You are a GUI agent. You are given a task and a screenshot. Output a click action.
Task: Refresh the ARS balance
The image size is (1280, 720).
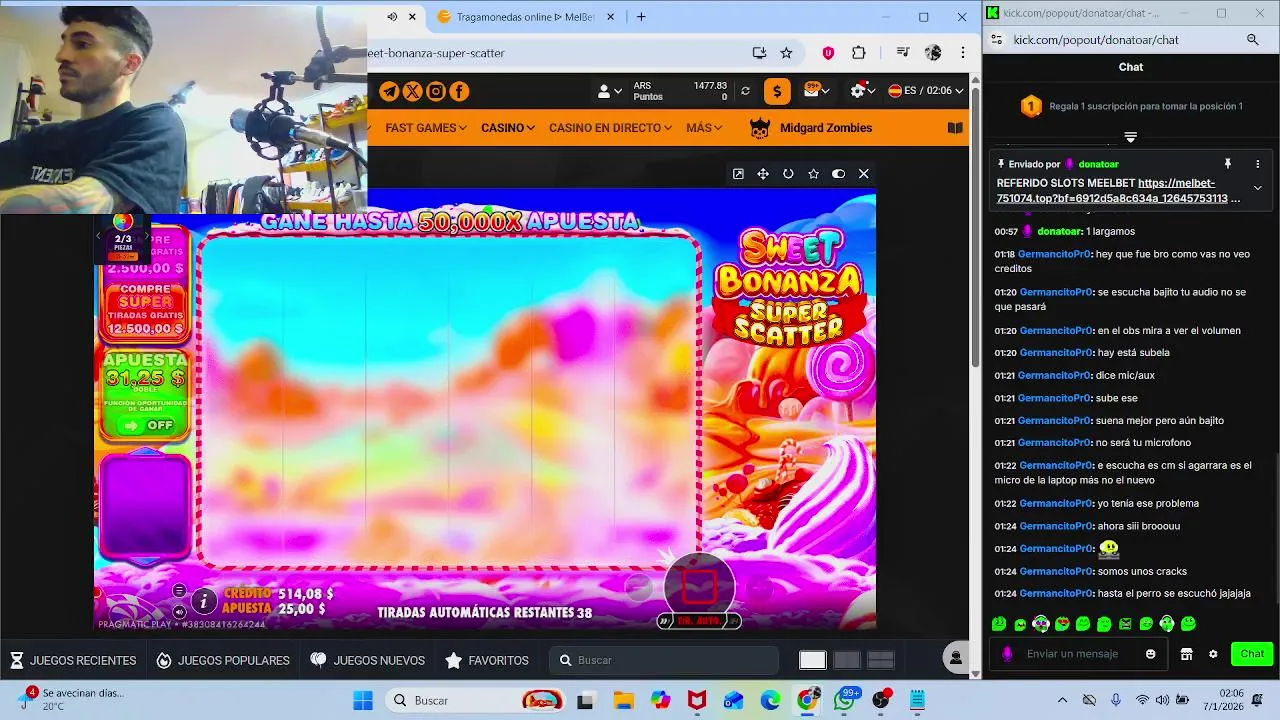coord(745,91)
